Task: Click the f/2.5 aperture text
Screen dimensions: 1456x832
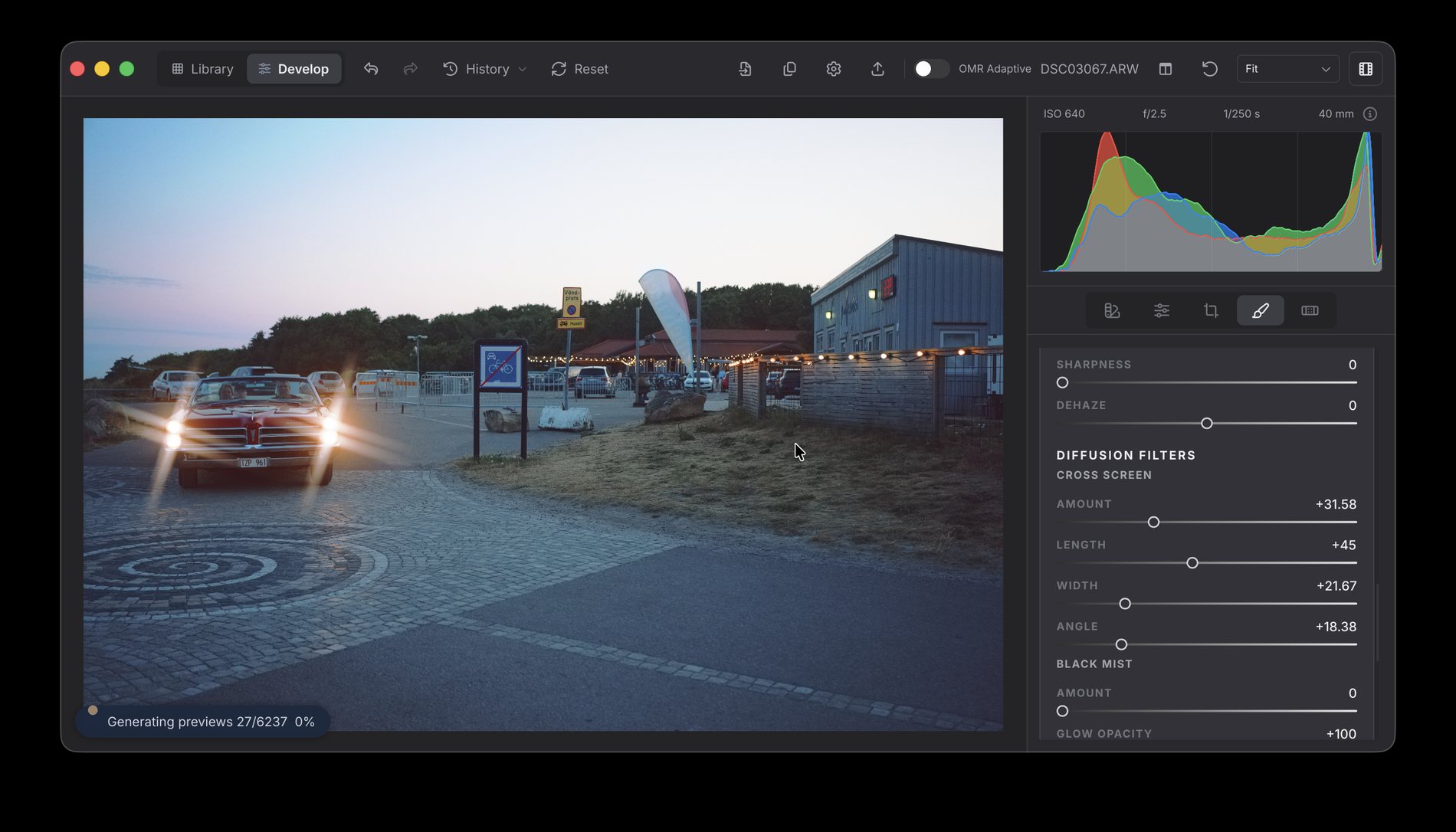Action: tap(1154, 113)
